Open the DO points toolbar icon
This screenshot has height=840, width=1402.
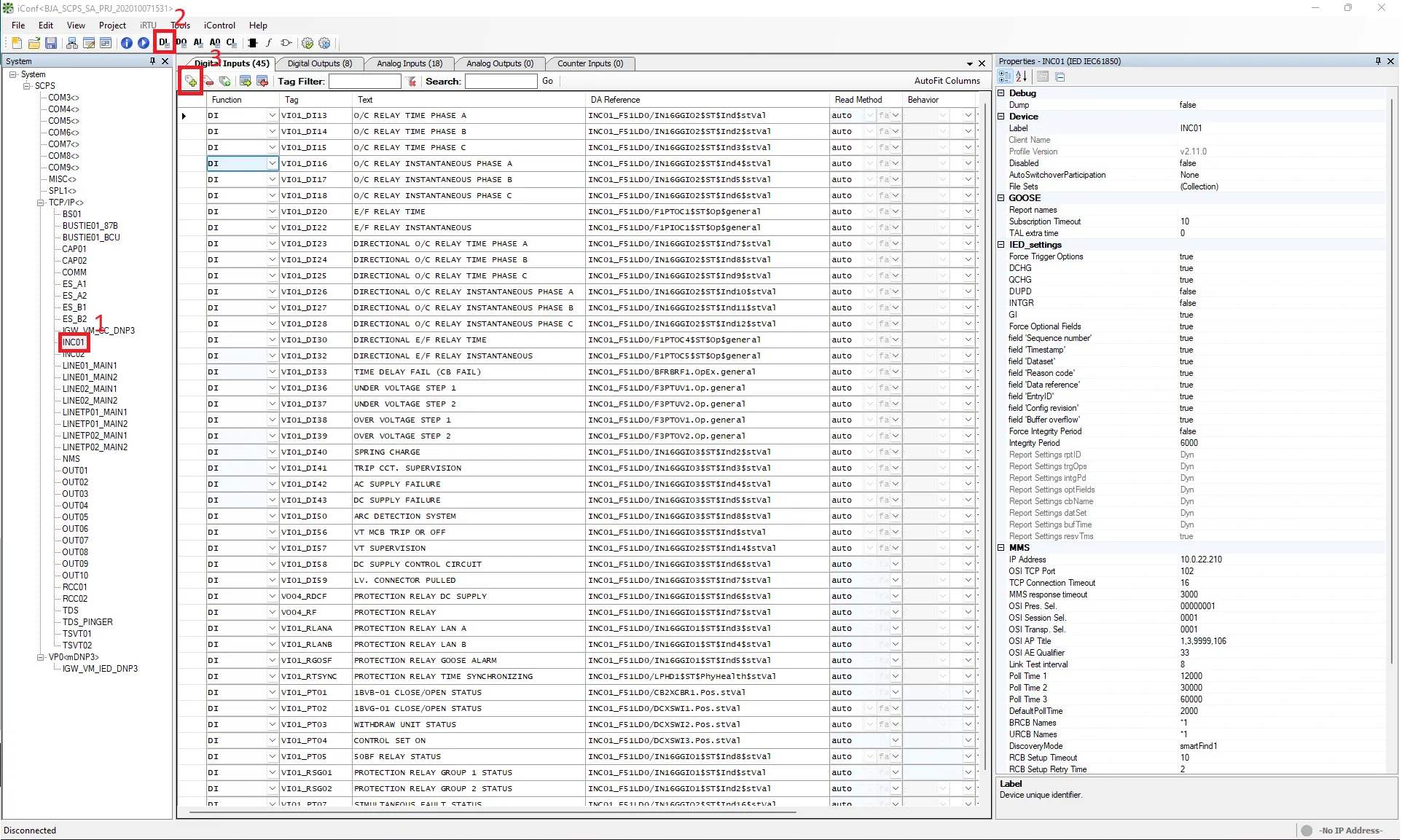(x=181, y=42)
